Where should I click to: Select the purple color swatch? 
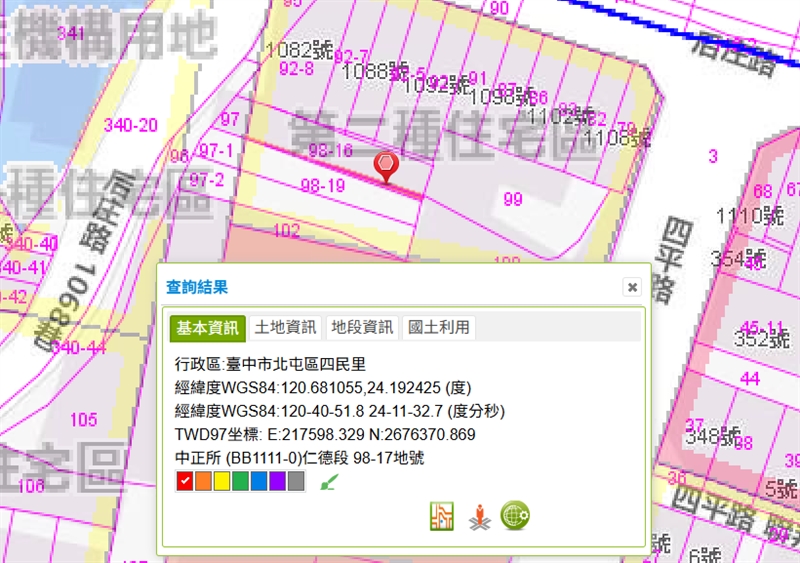tap(277, 482)
